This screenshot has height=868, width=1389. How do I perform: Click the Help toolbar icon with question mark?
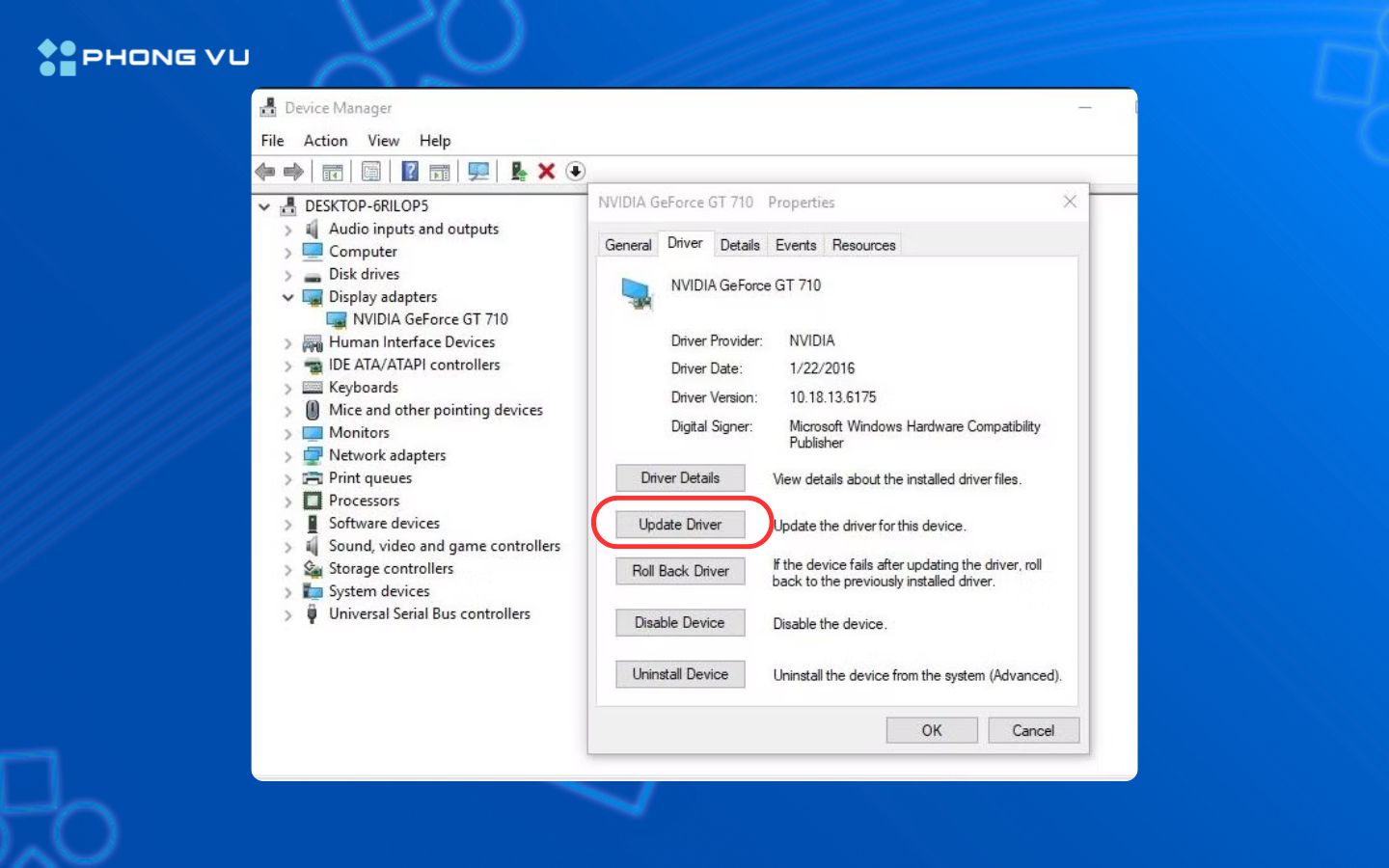coord(410,172)
